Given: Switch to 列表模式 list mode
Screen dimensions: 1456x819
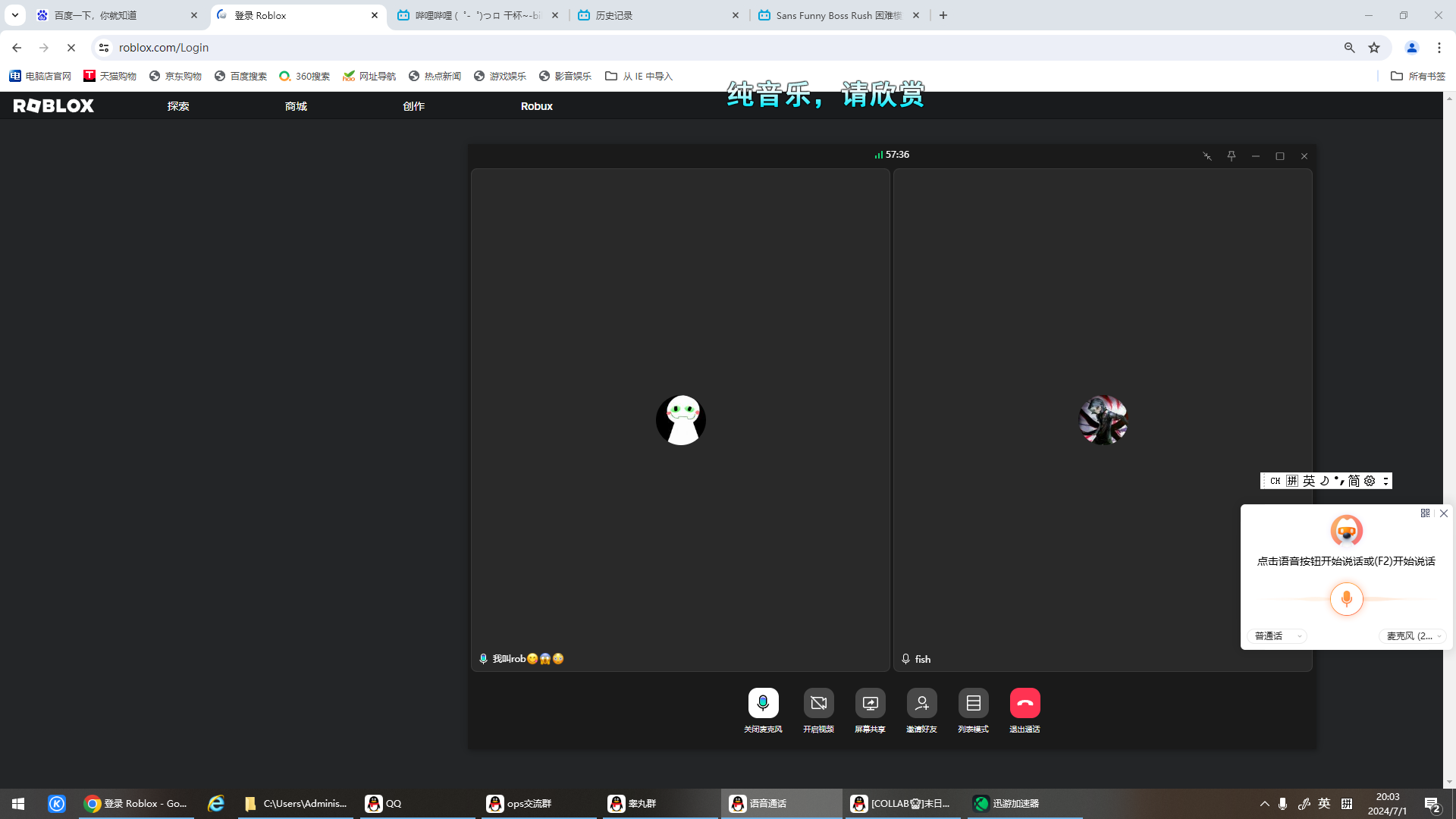Looking at the screenshot, I should tap(973, 703).
